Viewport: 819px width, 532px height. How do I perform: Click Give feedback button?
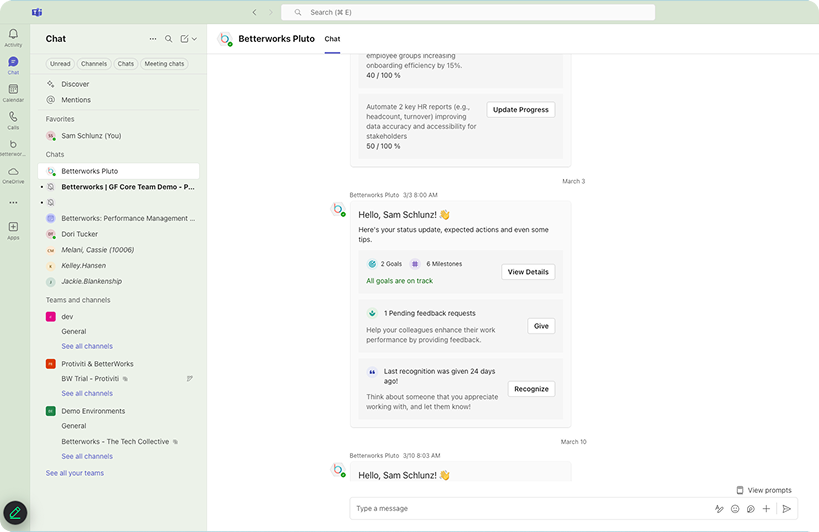pyautogui.click(x=541, y=326)
